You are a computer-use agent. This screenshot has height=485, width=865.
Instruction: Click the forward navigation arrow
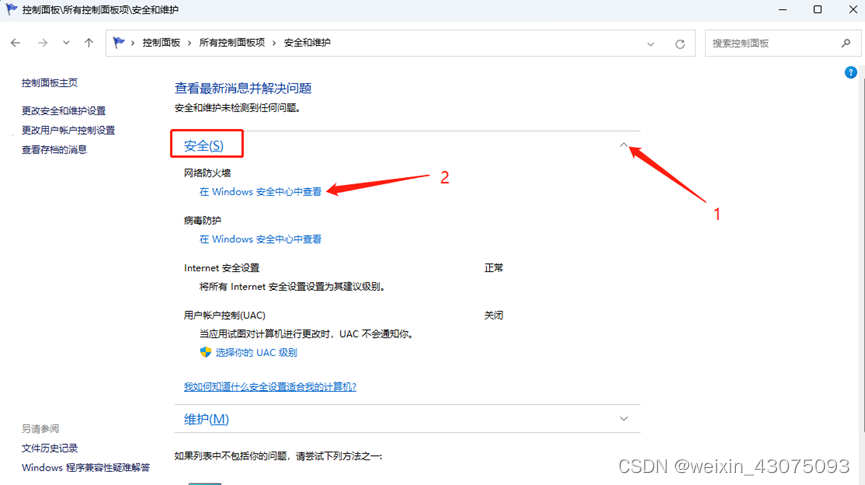[x=42, y=42]
